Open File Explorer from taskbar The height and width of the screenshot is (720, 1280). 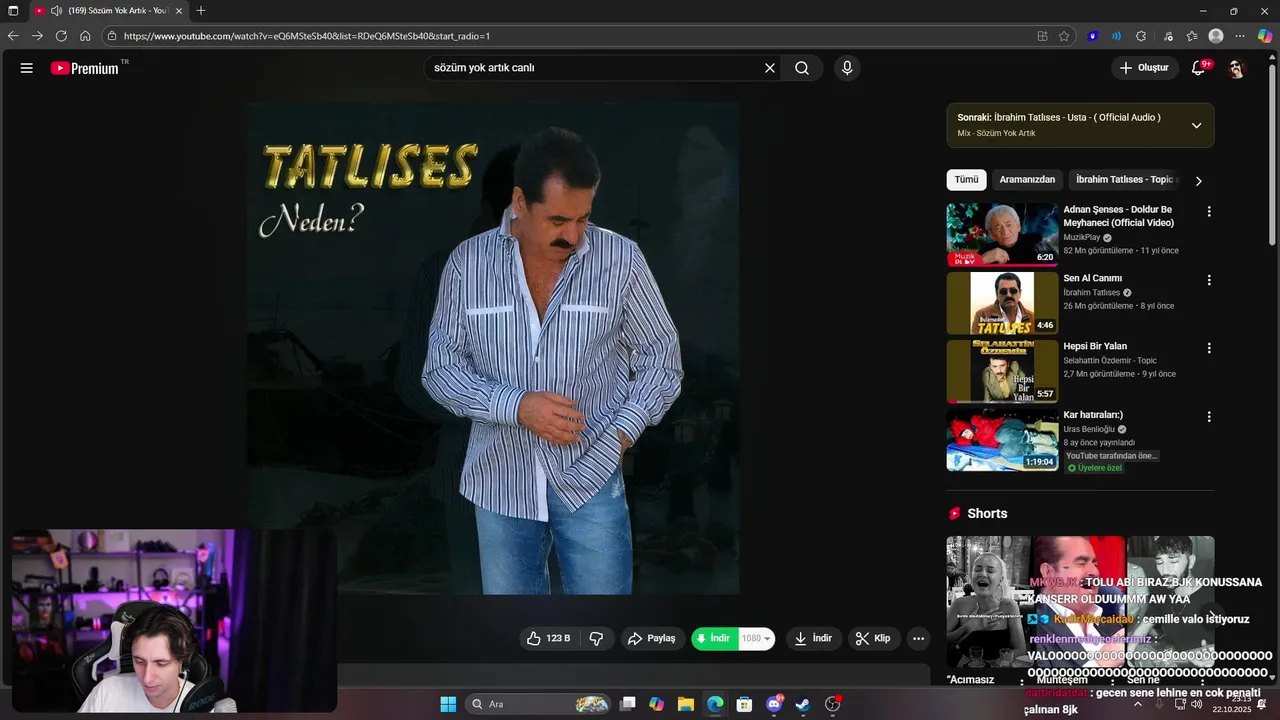point(686,704)
